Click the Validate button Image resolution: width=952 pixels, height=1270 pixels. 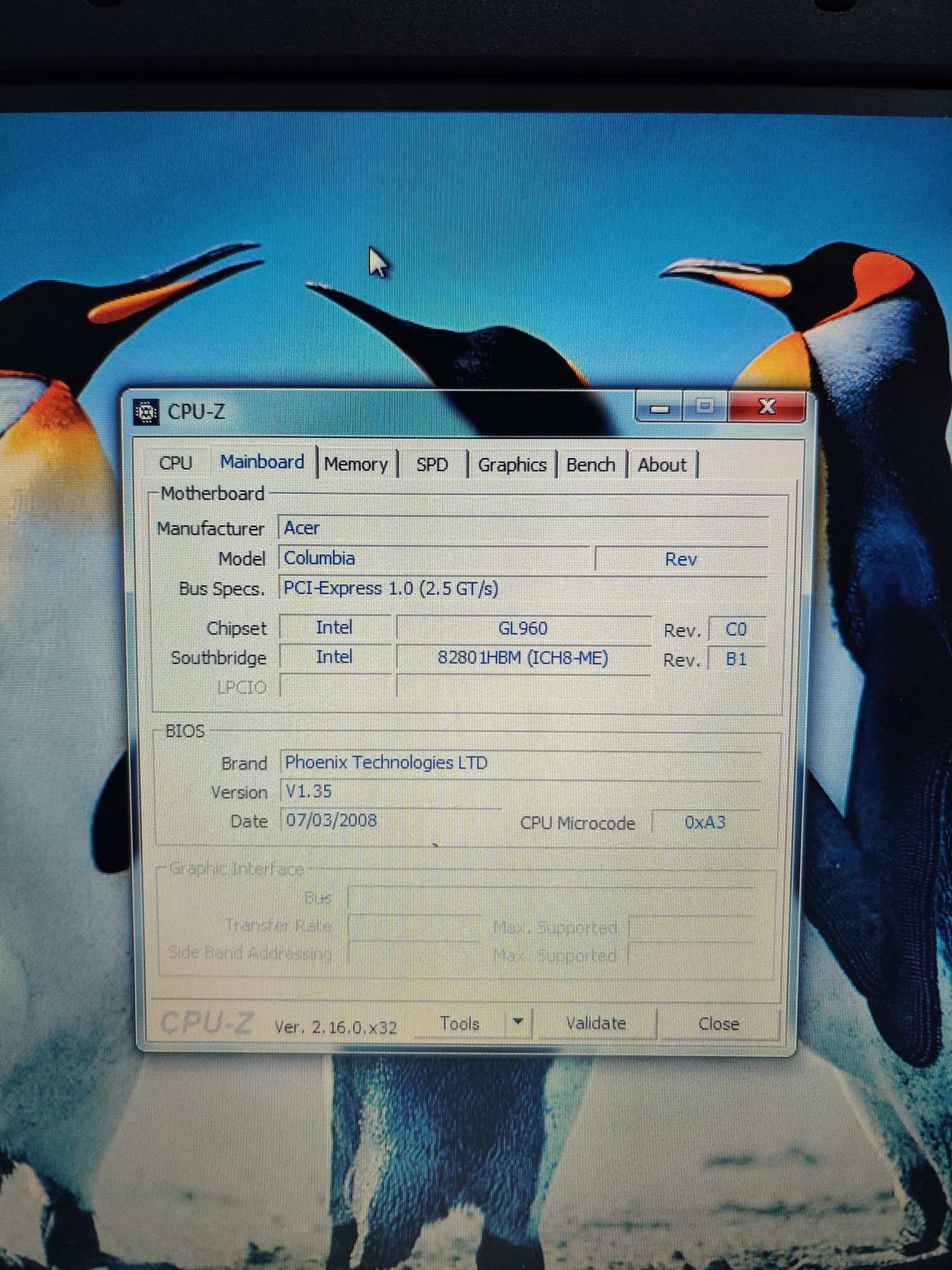point(595,1024)
